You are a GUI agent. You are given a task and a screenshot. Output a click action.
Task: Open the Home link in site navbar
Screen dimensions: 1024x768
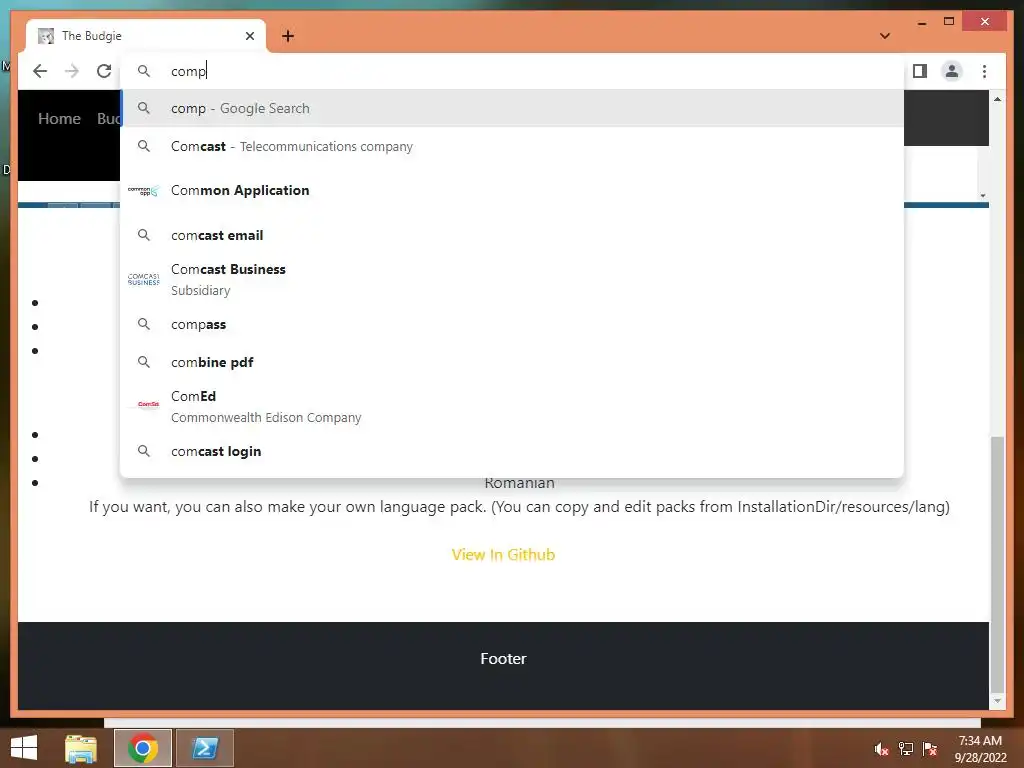(59, 119)
